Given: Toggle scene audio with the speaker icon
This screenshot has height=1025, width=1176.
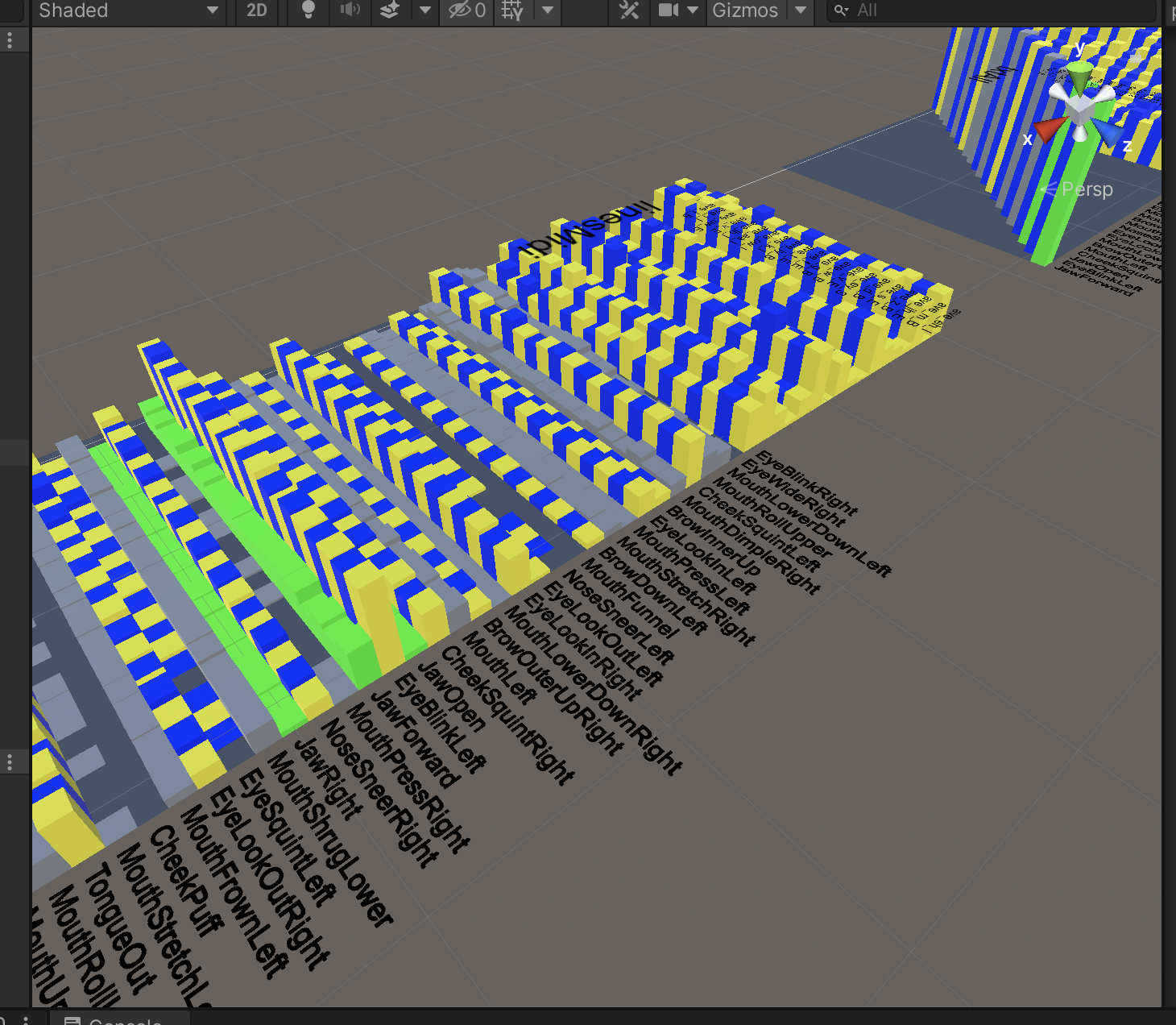Looking at the screenshot, I should coord(350,10).
